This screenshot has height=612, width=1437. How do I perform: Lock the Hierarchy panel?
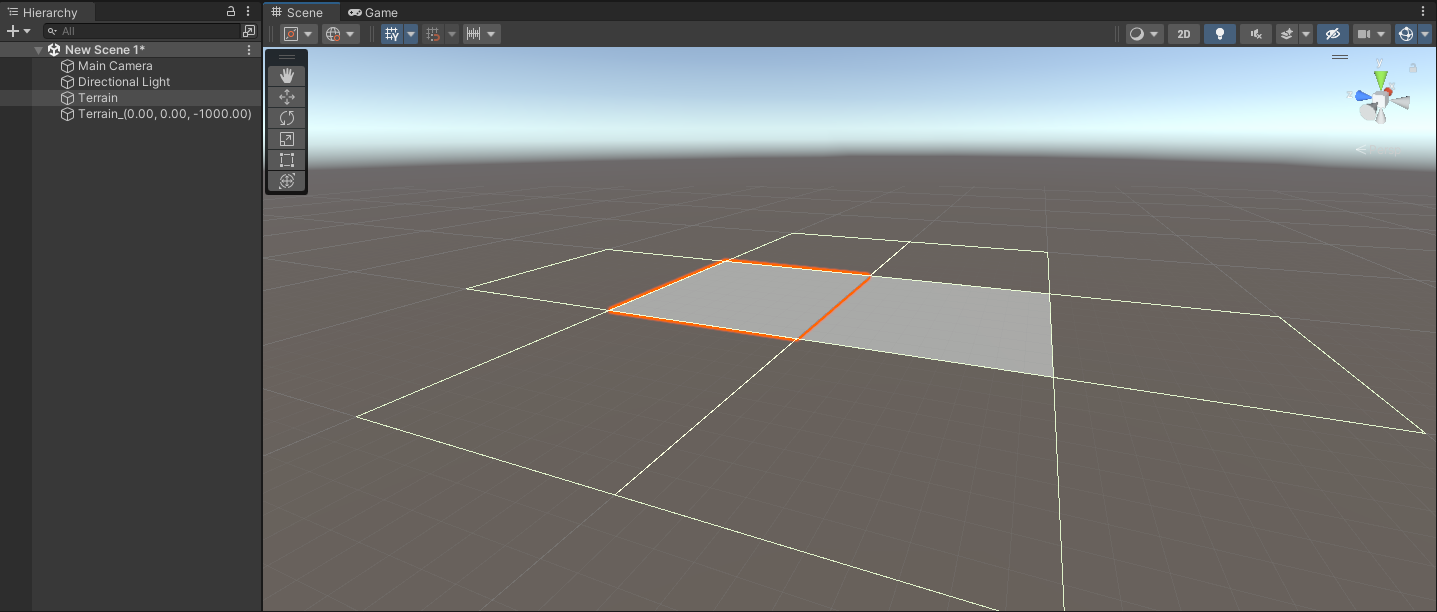coord(231,12)
